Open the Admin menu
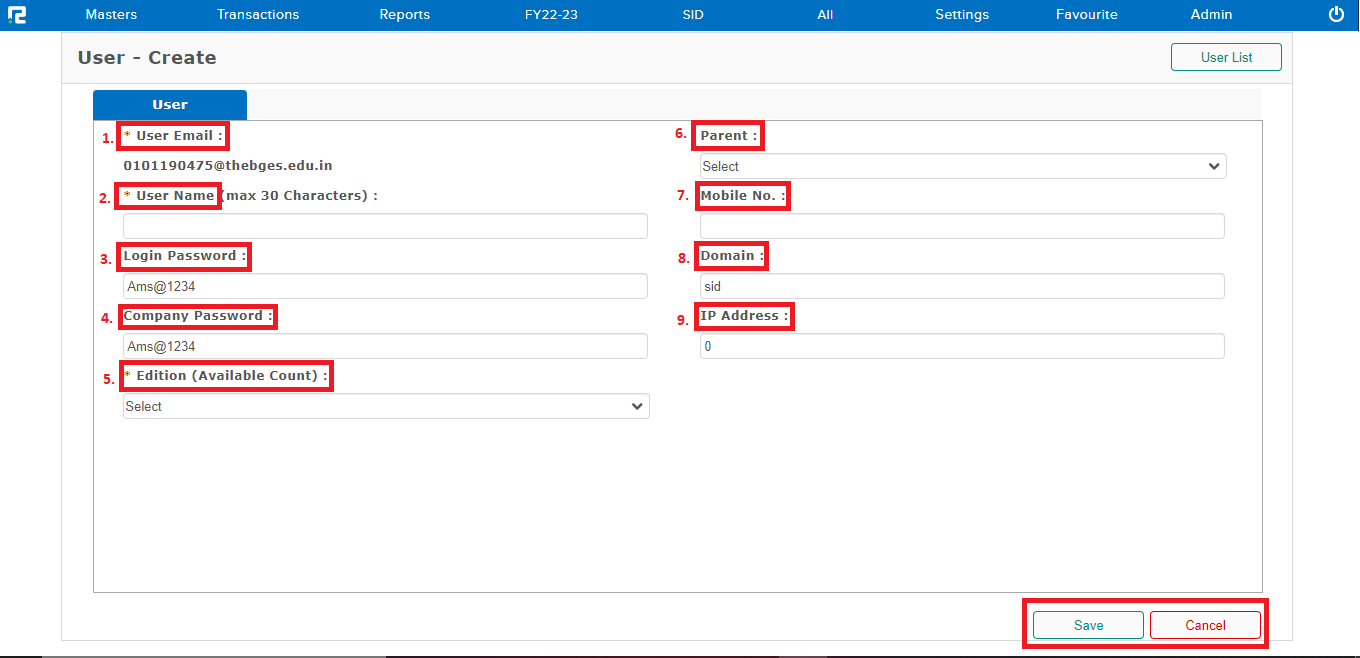 coord(1211,14)
